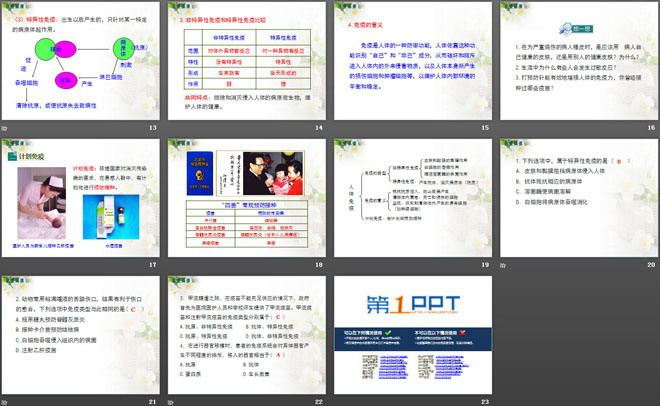Click animation star icon under slide 13
The height and width of the screenshot is (406, 660).
(x=5, y=128)
